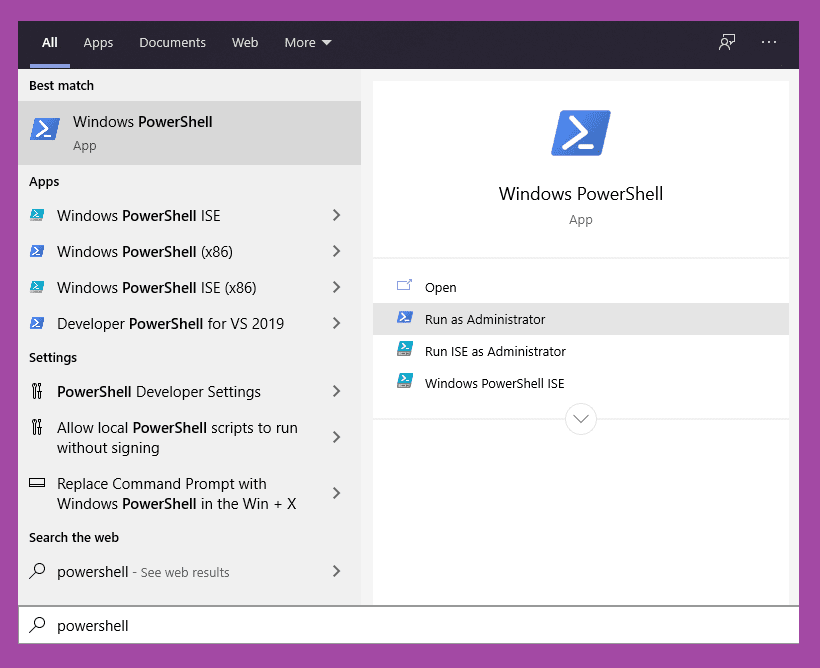Select Run as Administrator

click(485, 319)
